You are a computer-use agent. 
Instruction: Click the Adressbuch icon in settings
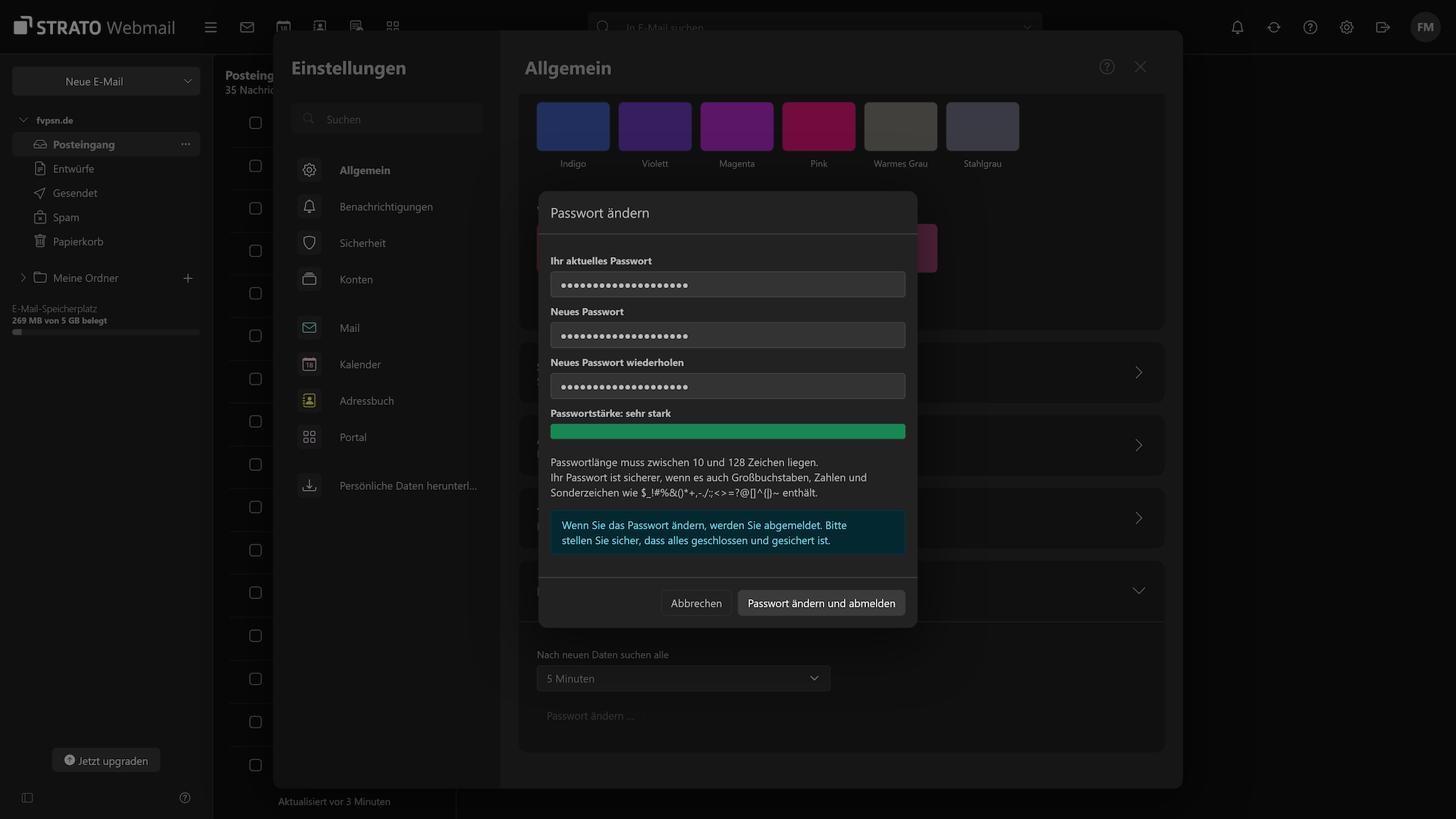click(x=309, y=400)
